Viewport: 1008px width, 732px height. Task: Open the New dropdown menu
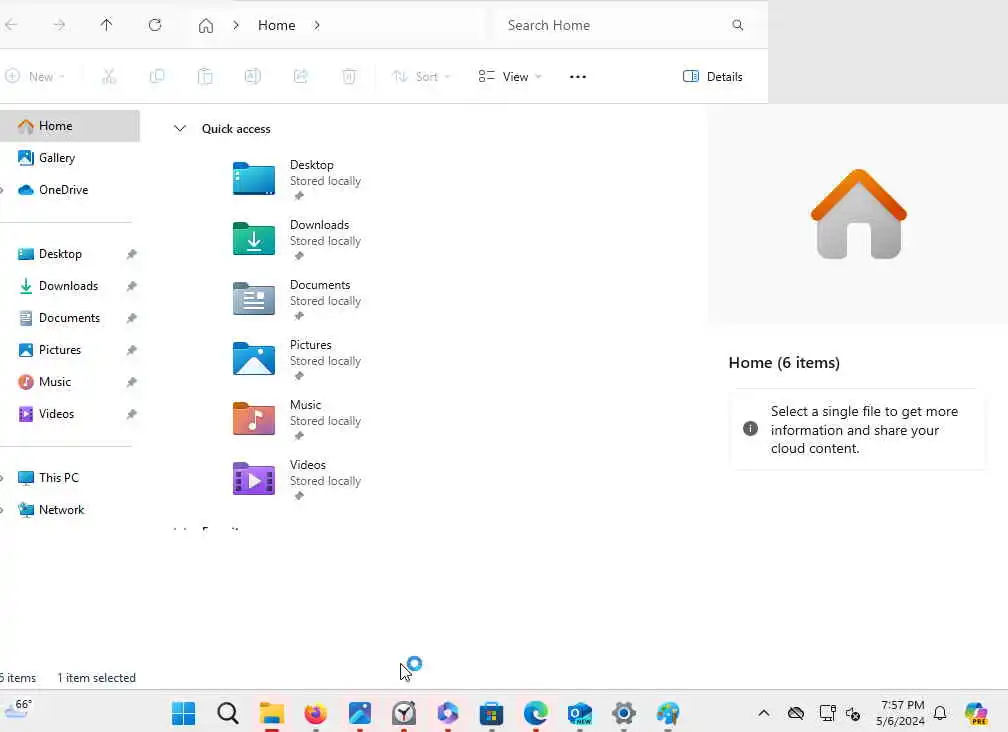[x=35, y=76]
